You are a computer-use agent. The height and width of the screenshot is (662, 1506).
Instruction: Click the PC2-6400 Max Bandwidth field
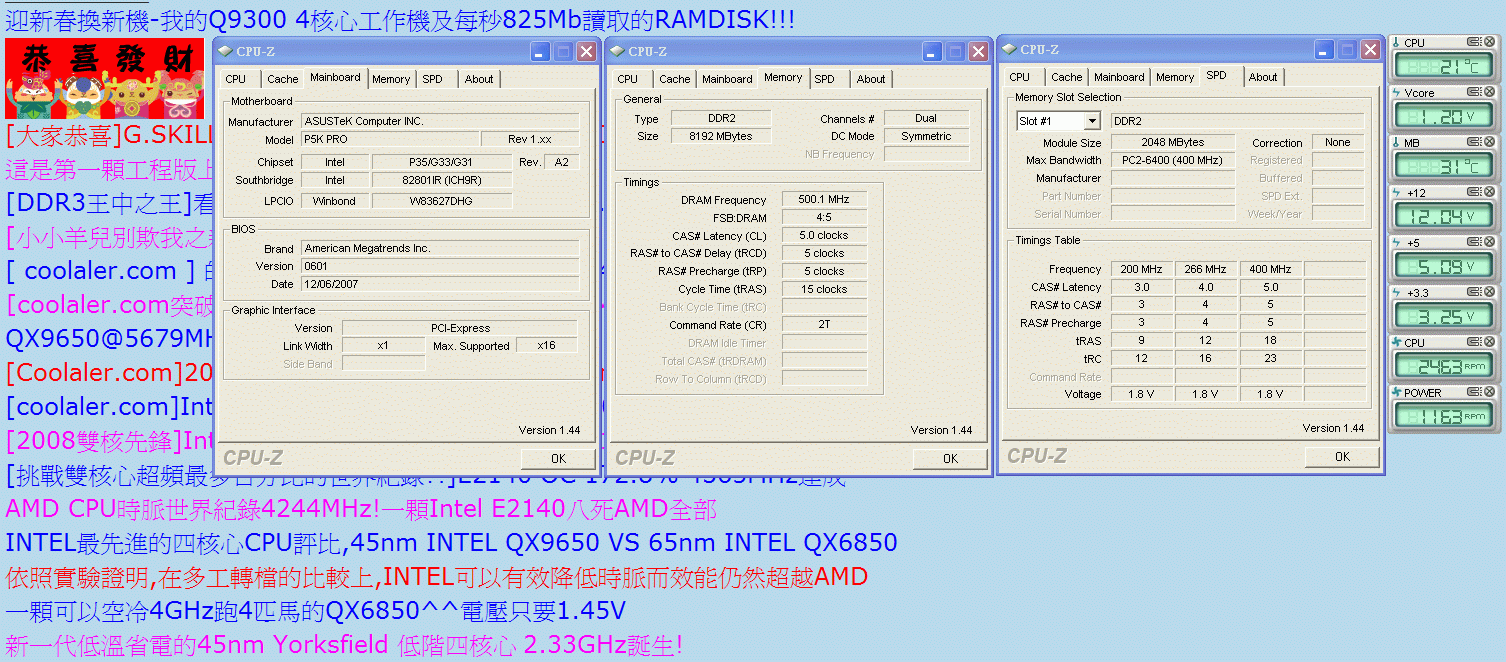tap(1172, 160)
